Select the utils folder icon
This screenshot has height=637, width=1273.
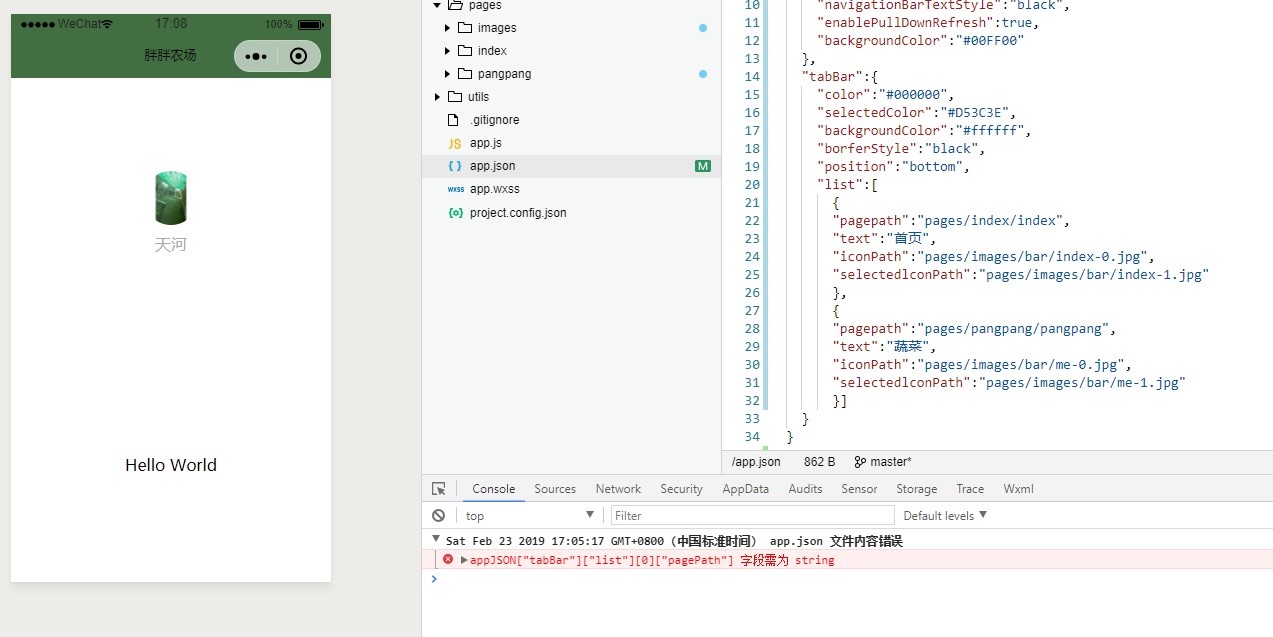[x=455, y=97]
